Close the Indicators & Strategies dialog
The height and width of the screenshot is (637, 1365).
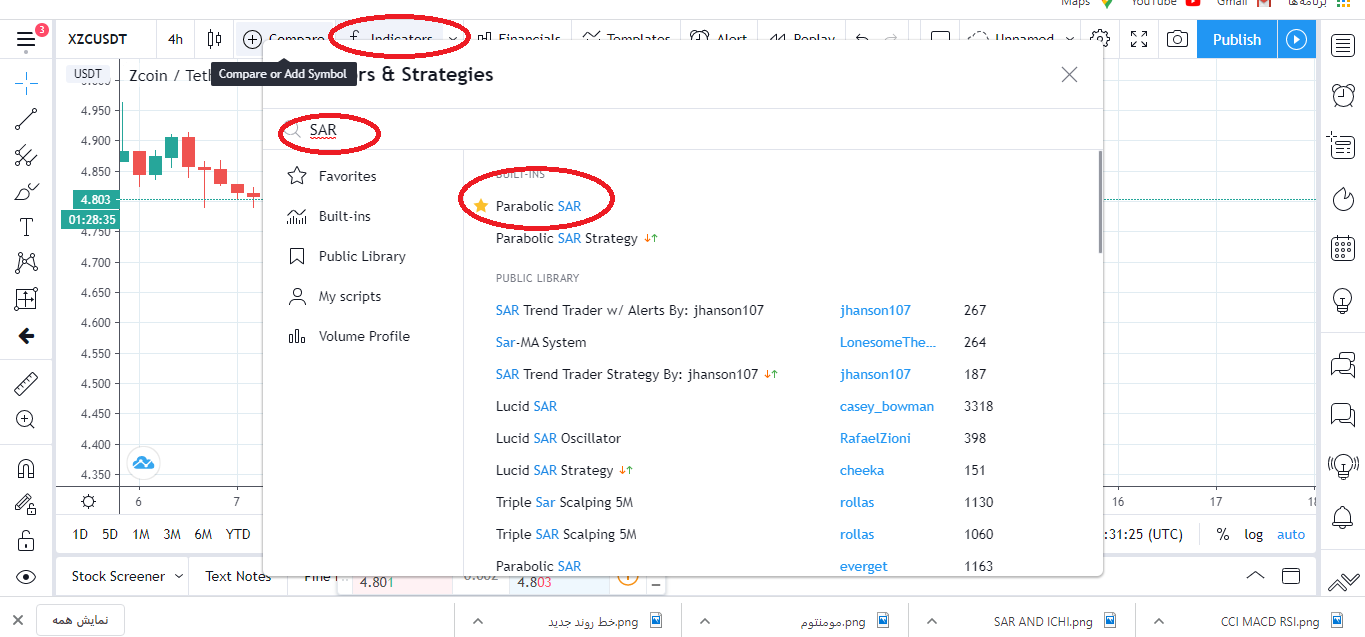tap(1069, 75)
